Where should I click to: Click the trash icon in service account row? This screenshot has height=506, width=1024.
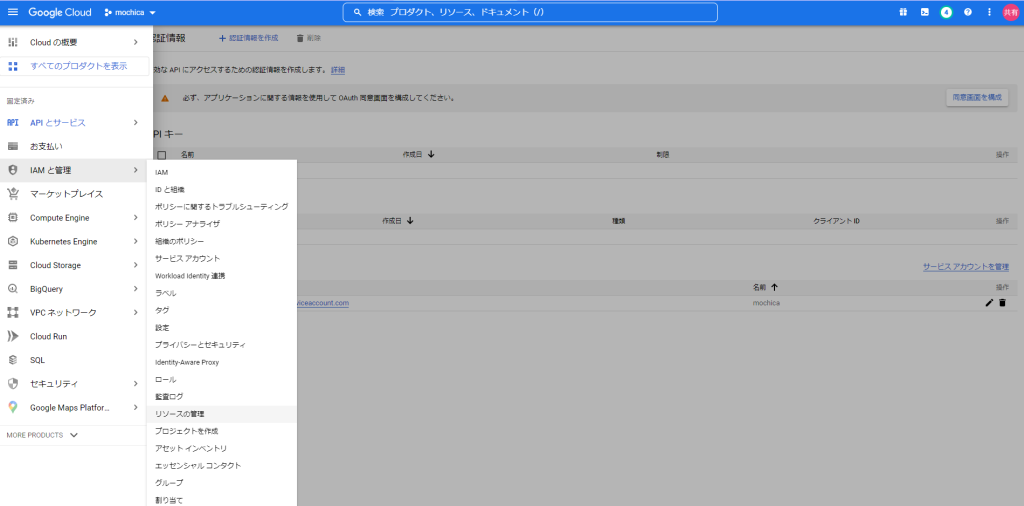1002,302
